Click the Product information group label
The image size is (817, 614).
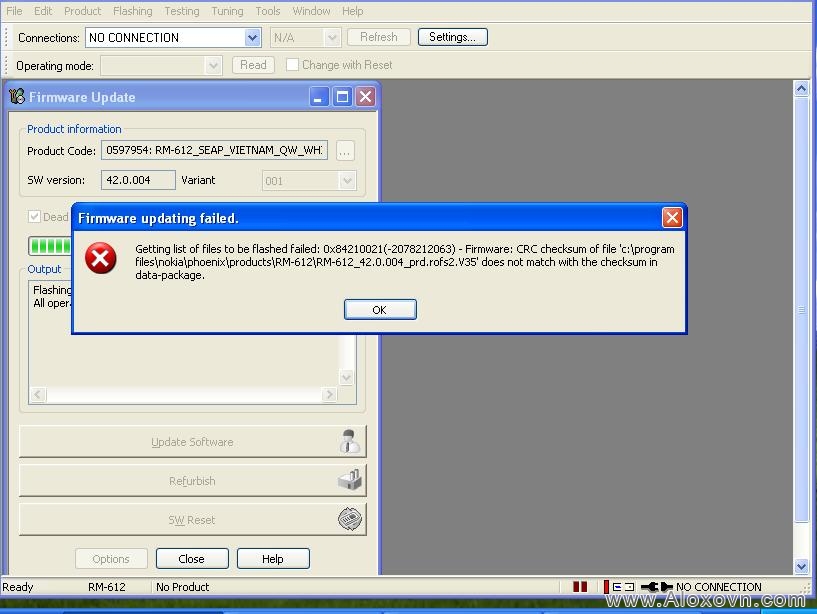pyautogui.click(x=74, y=129)
